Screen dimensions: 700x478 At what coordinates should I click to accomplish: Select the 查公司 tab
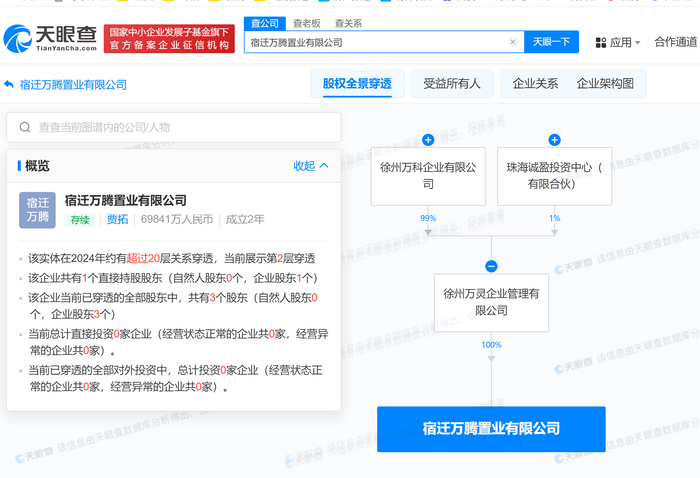(265, 23)
